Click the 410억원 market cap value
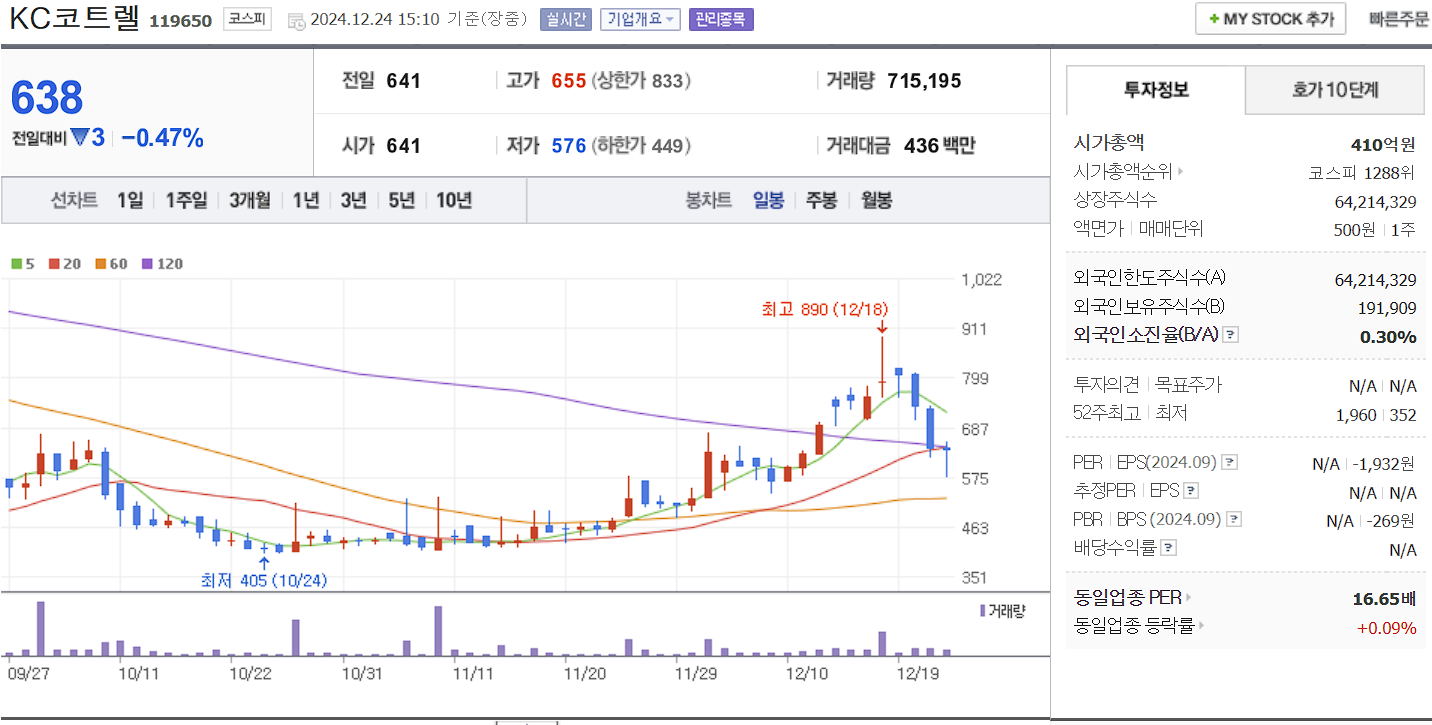This screenshot has width=1432, height=725. [x=1383, y=144]
